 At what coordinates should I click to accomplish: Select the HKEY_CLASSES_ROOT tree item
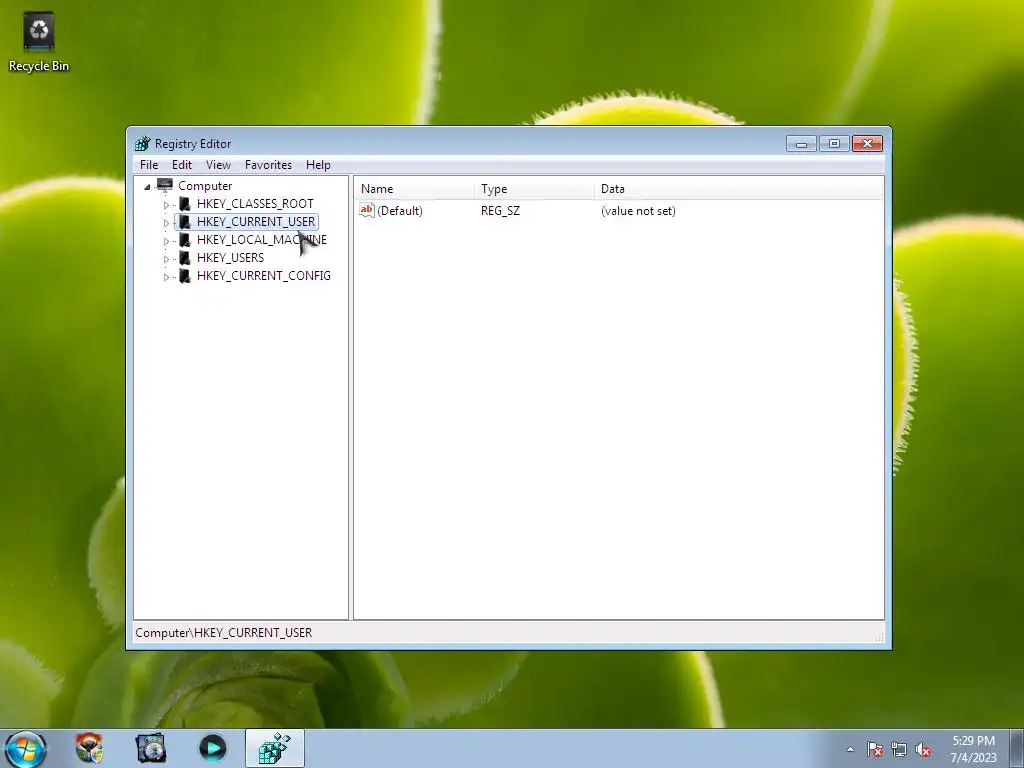[x=255, y=204]
